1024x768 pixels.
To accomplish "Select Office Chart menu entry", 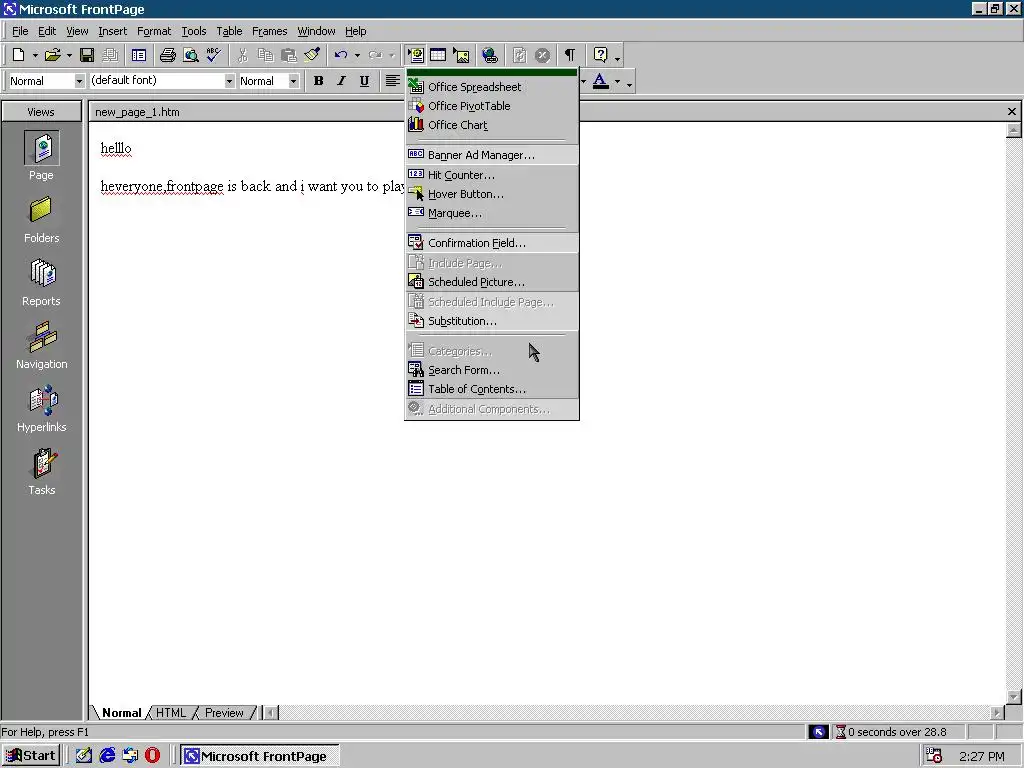I will tap(492, 125).
